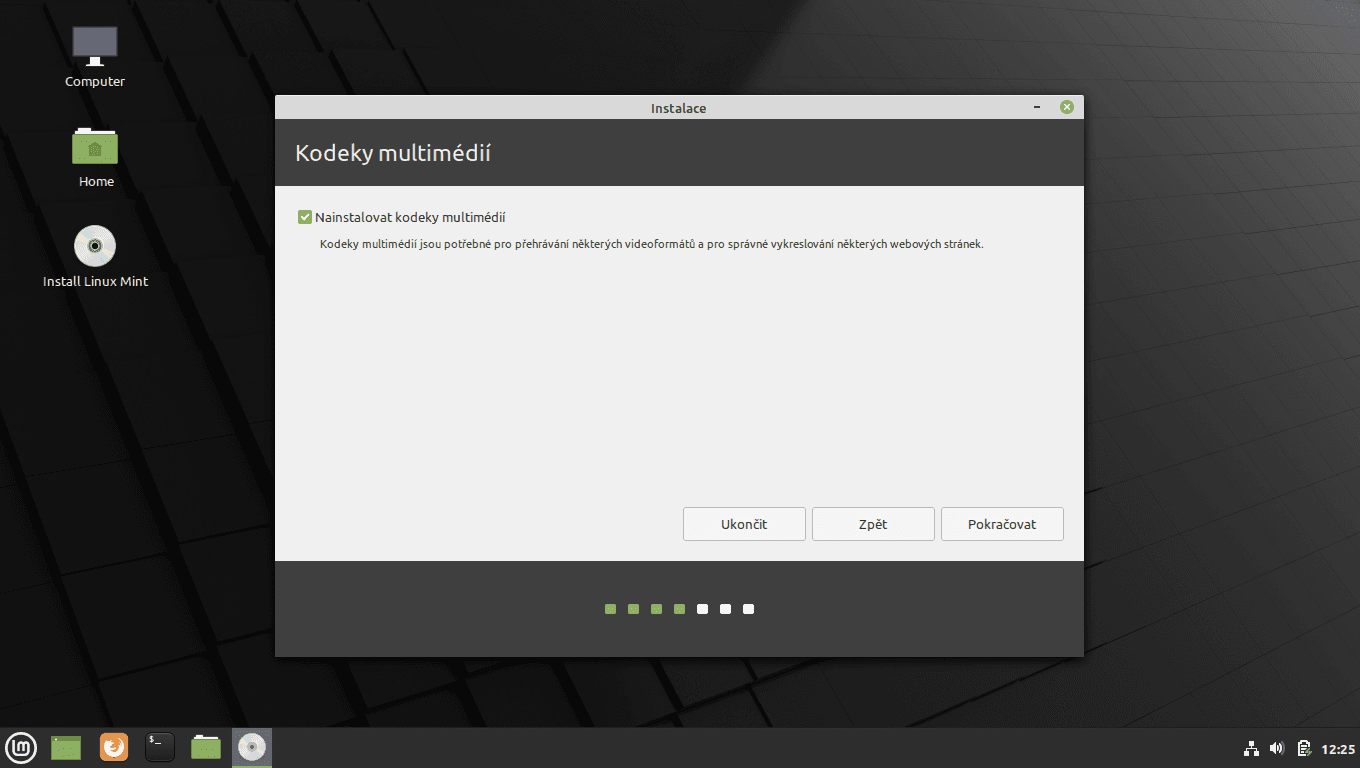Close the Instalace installer window

tap(1066, 106)
